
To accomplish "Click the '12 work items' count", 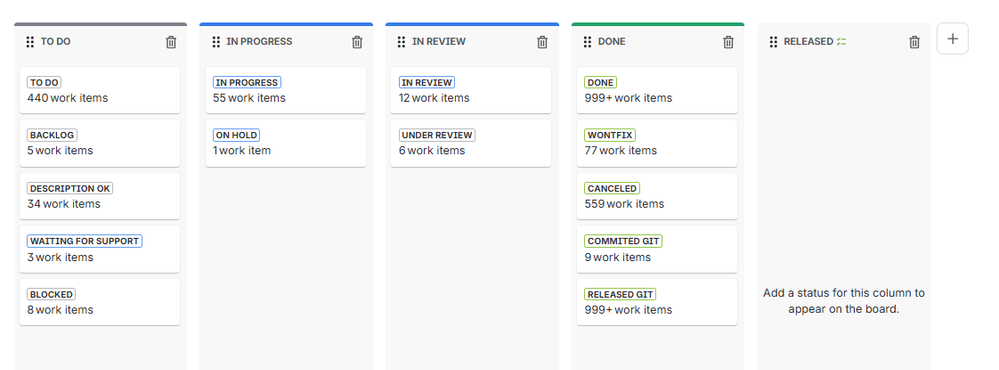I will click(434, 98).
